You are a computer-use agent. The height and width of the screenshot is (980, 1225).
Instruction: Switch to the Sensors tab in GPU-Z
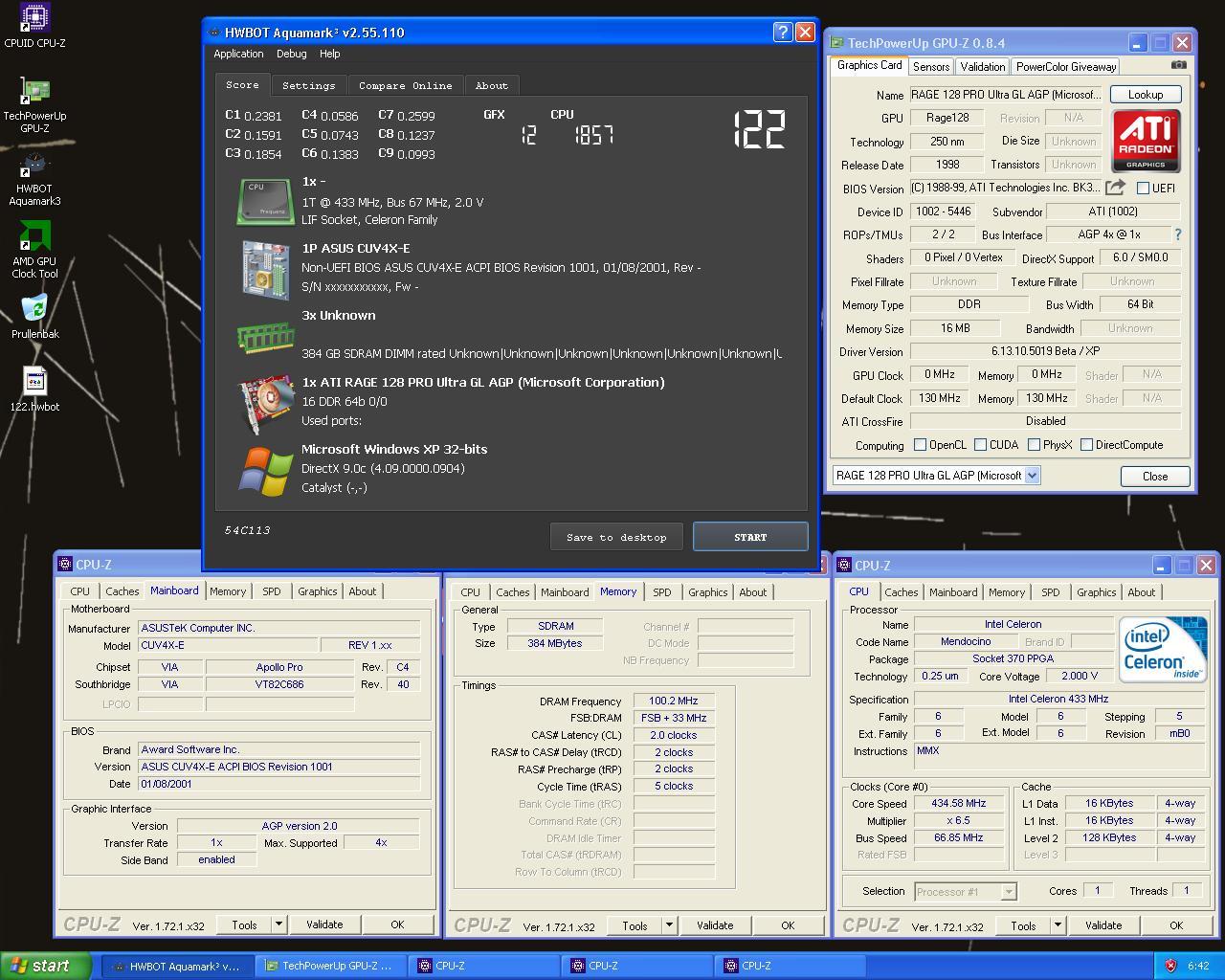931,67
